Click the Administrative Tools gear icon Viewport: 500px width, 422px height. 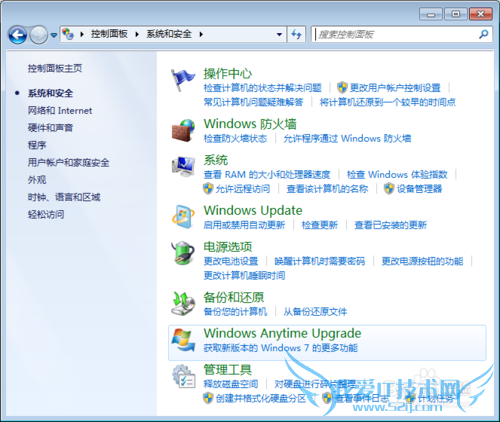184,376
